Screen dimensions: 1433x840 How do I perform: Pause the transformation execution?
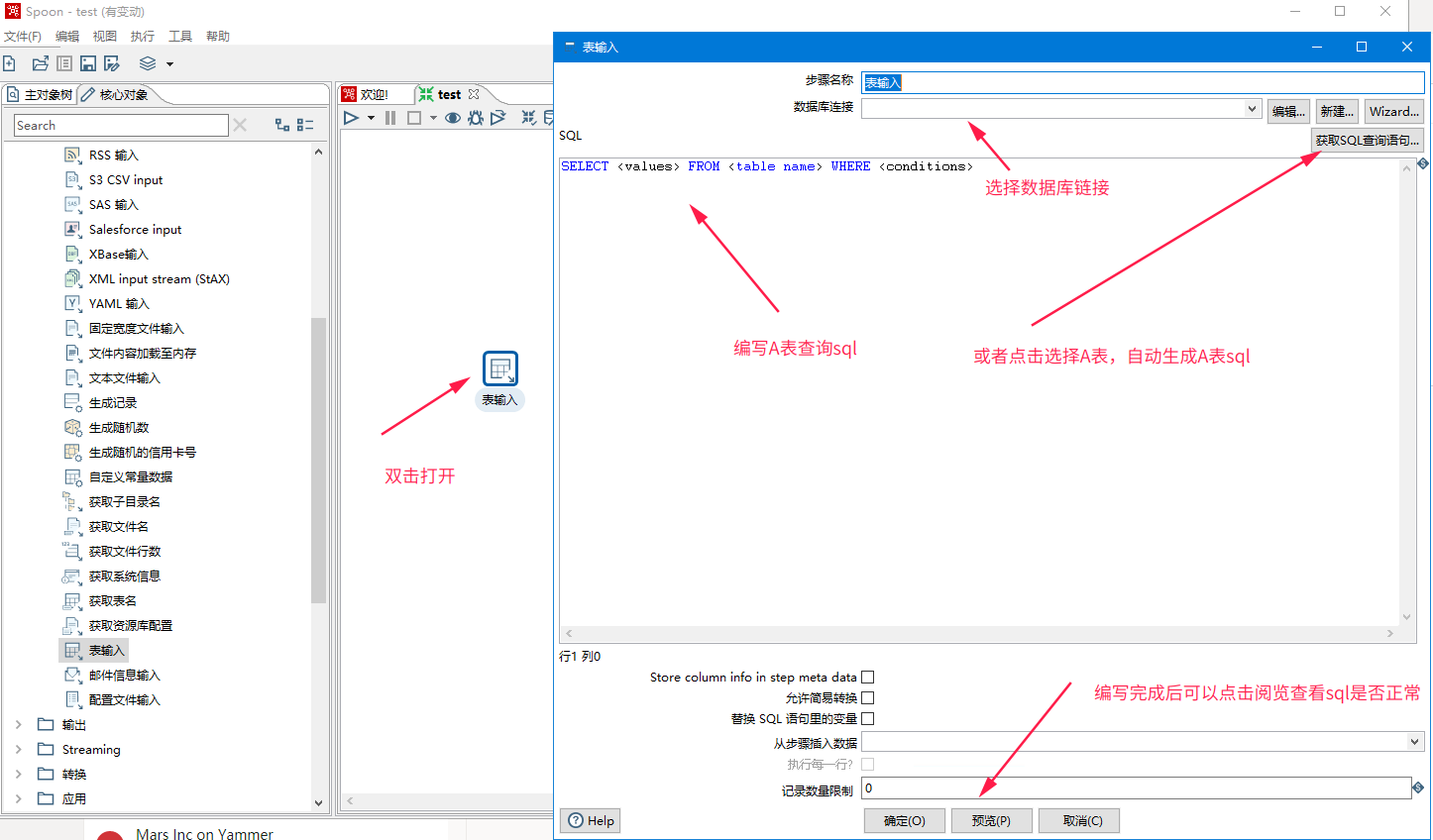pyautogui.click(x=389, y=118)
